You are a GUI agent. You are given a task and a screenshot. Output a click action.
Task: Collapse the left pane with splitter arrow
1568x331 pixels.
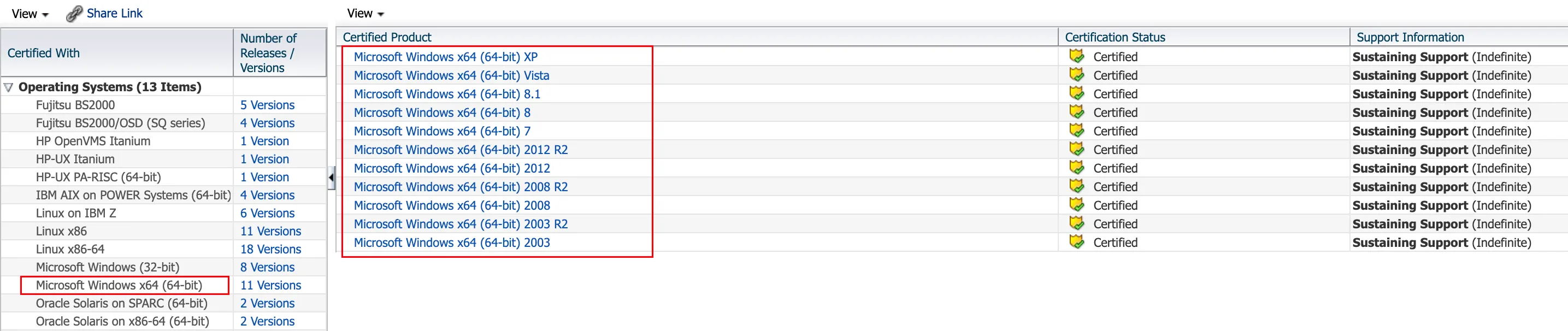tap(331, 178)
